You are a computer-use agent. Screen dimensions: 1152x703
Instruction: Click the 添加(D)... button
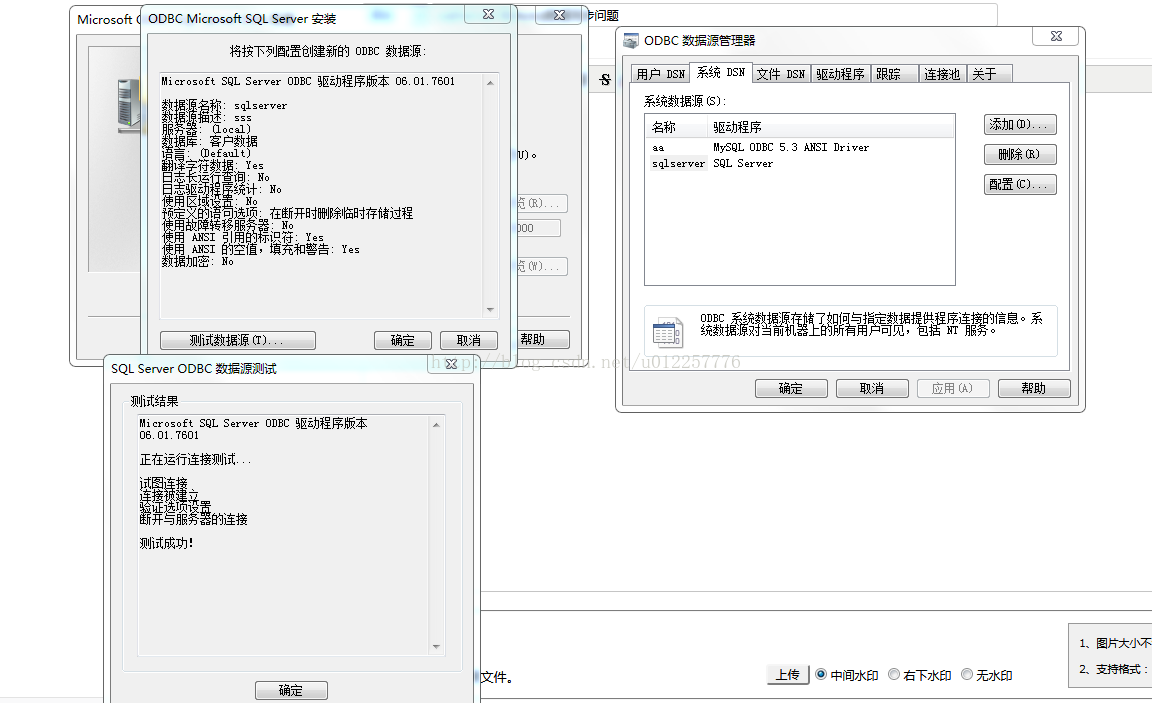(x=1020, y=124)
